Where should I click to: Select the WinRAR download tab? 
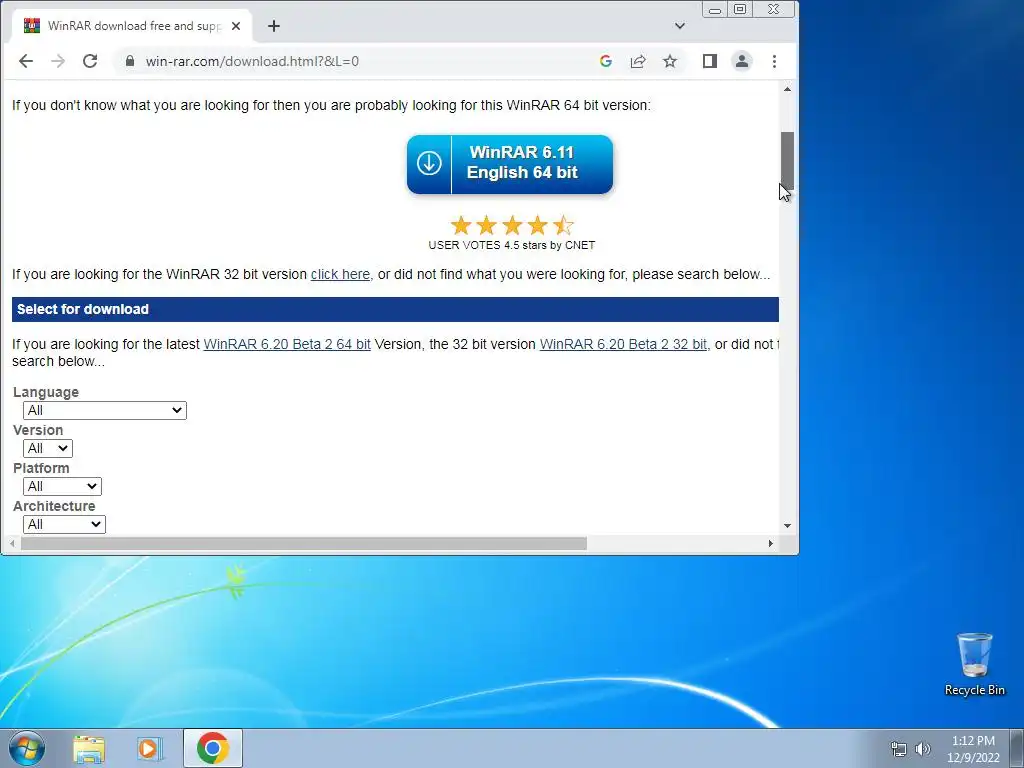131,26
